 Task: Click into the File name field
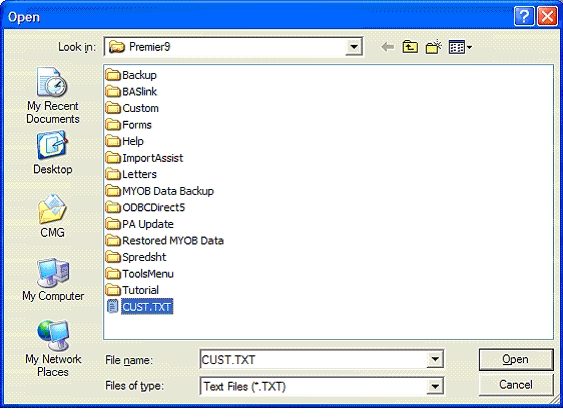click(313, 359)
